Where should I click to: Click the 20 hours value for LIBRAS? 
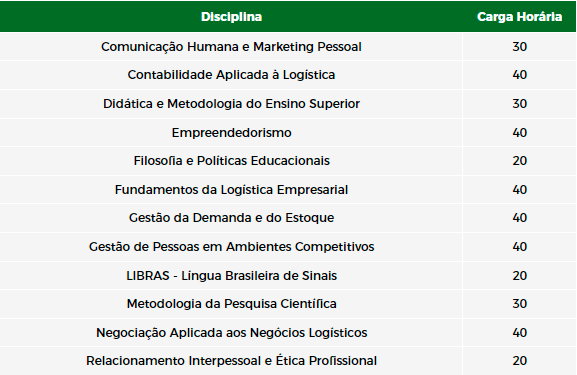520,276
